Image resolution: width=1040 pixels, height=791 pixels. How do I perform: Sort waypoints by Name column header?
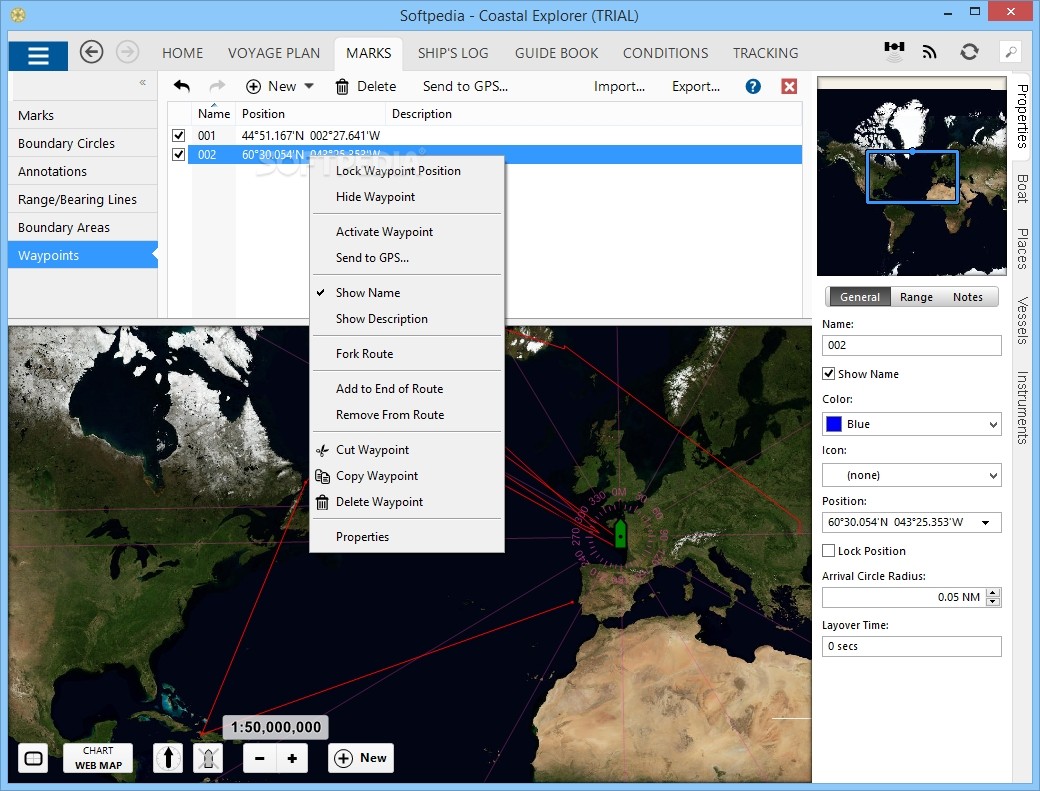pyautogui.click(x=214, y=113)
